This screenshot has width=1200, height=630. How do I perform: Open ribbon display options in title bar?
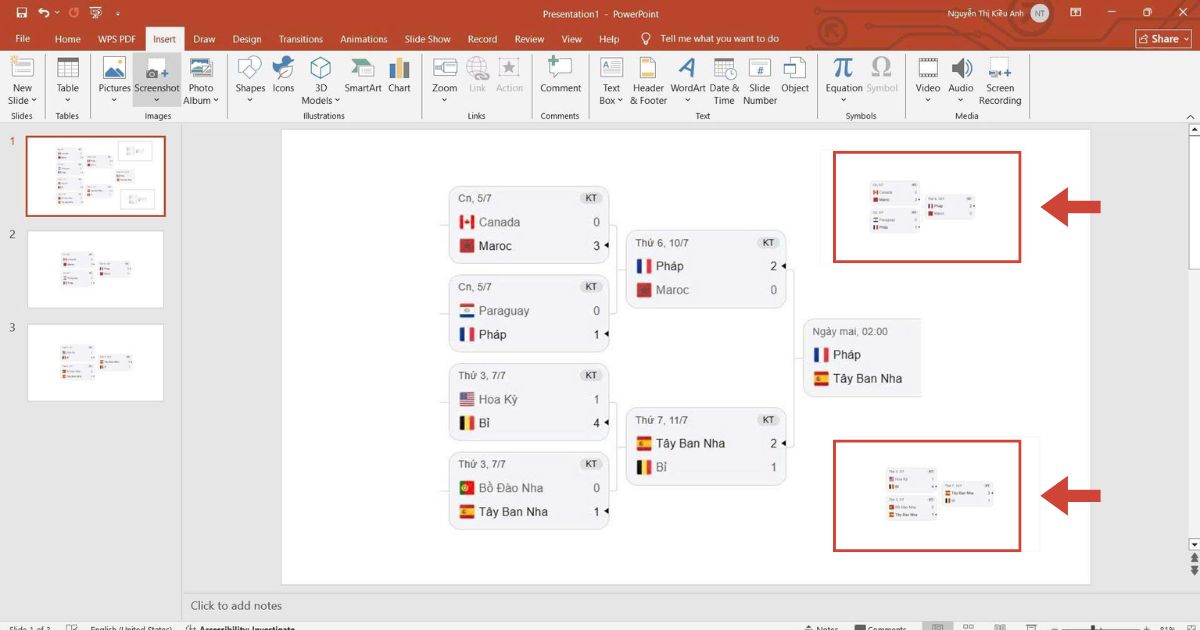(x=1076, y=13)
